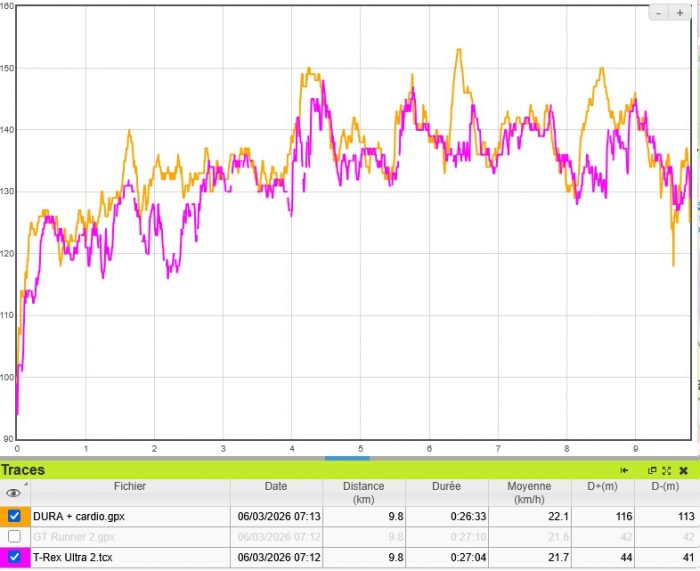The height and width of the screenshot is (571, 700).
Task: Zoom out of the chart with minus button
Action: point(661,12)
